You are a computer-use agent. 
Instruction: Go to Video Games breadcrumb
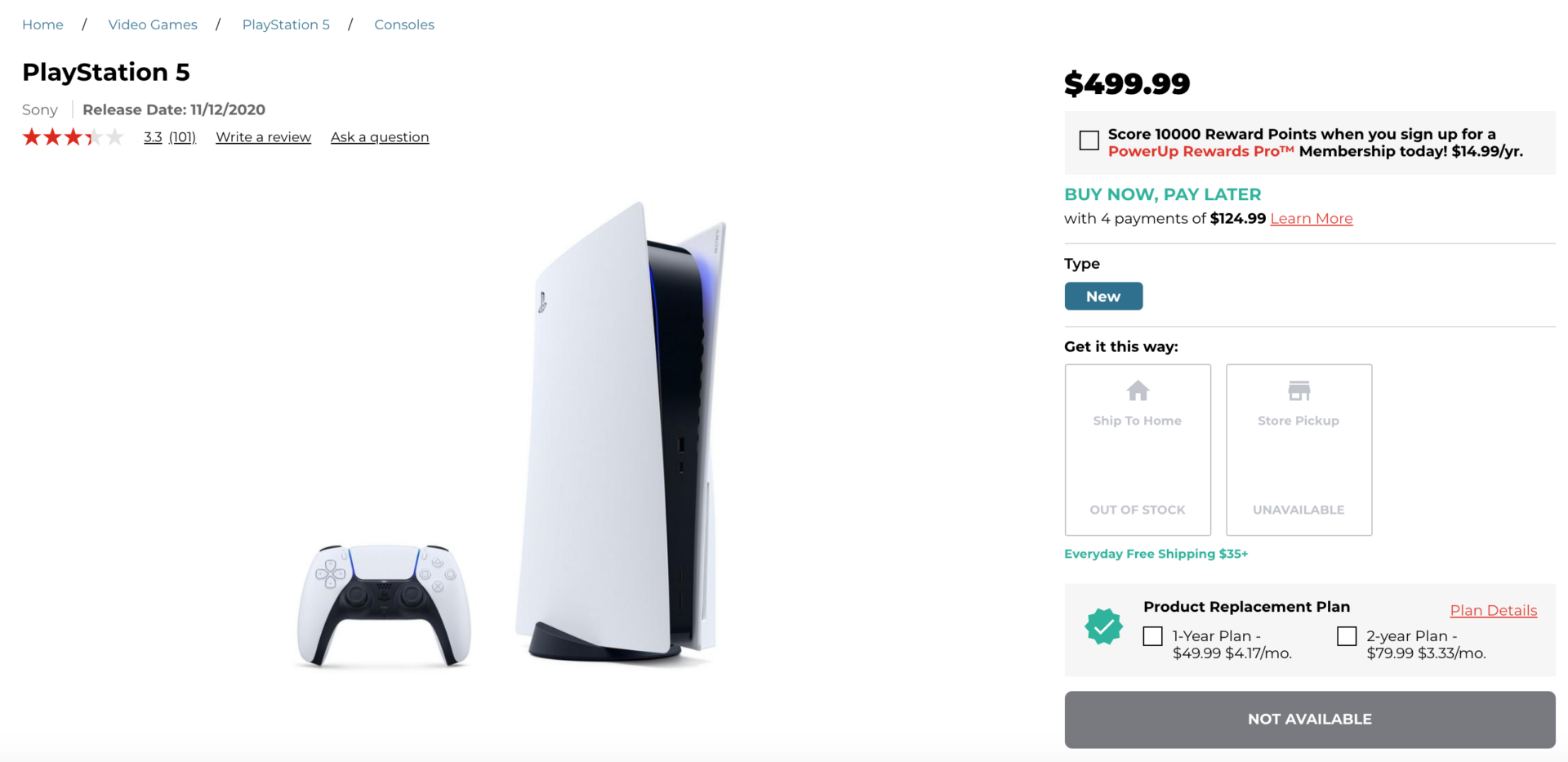[x=153, y=25]
